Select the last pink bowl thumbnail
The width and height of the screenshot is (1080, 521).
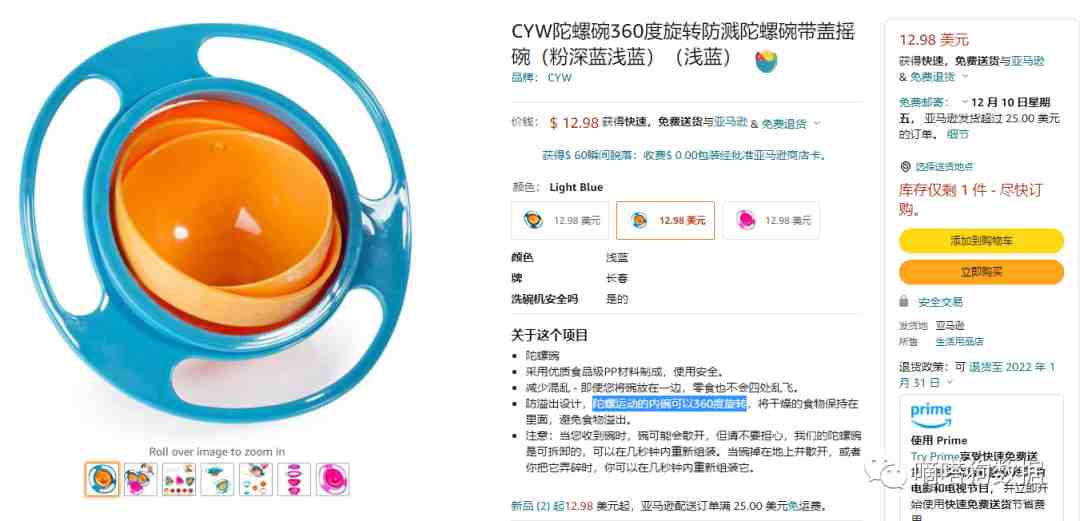pos(332,479)
